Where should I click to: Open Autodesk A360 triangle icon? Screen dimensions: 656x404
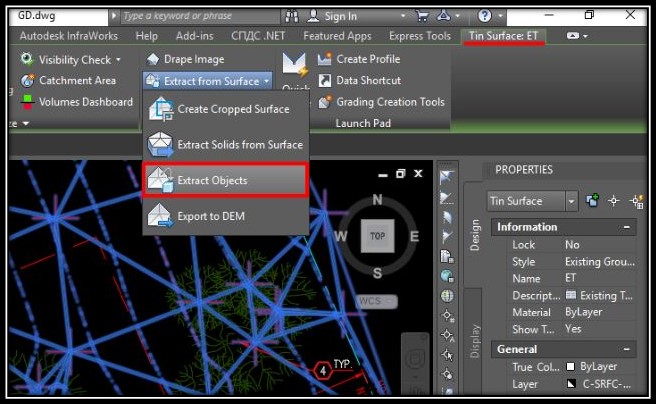pyautogui.click(x=443, y=16)
